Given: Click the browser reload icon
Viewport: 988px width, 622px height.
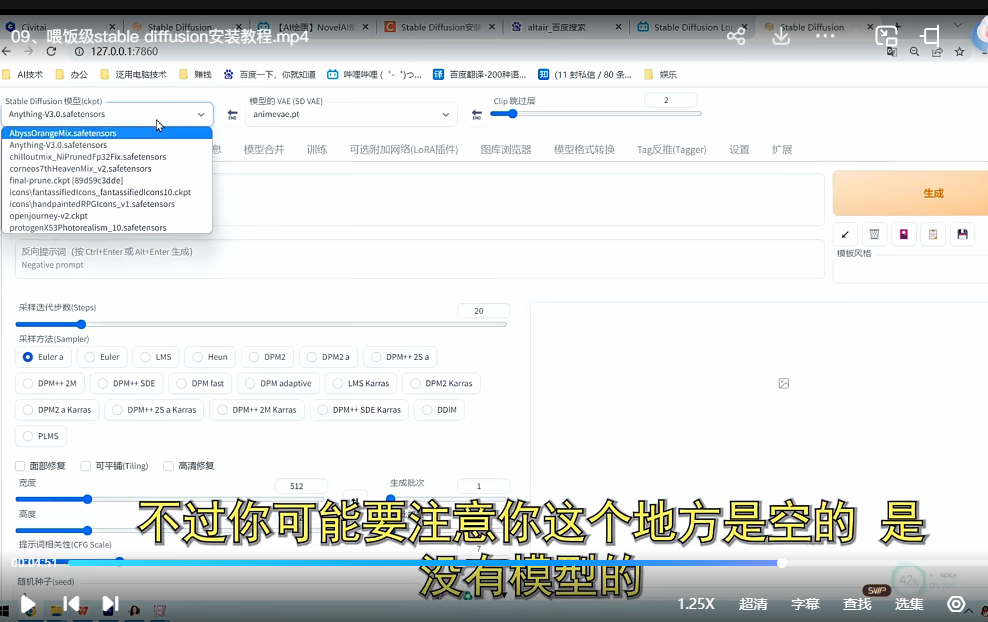Looking at the screenshot, I should point(51,52).
